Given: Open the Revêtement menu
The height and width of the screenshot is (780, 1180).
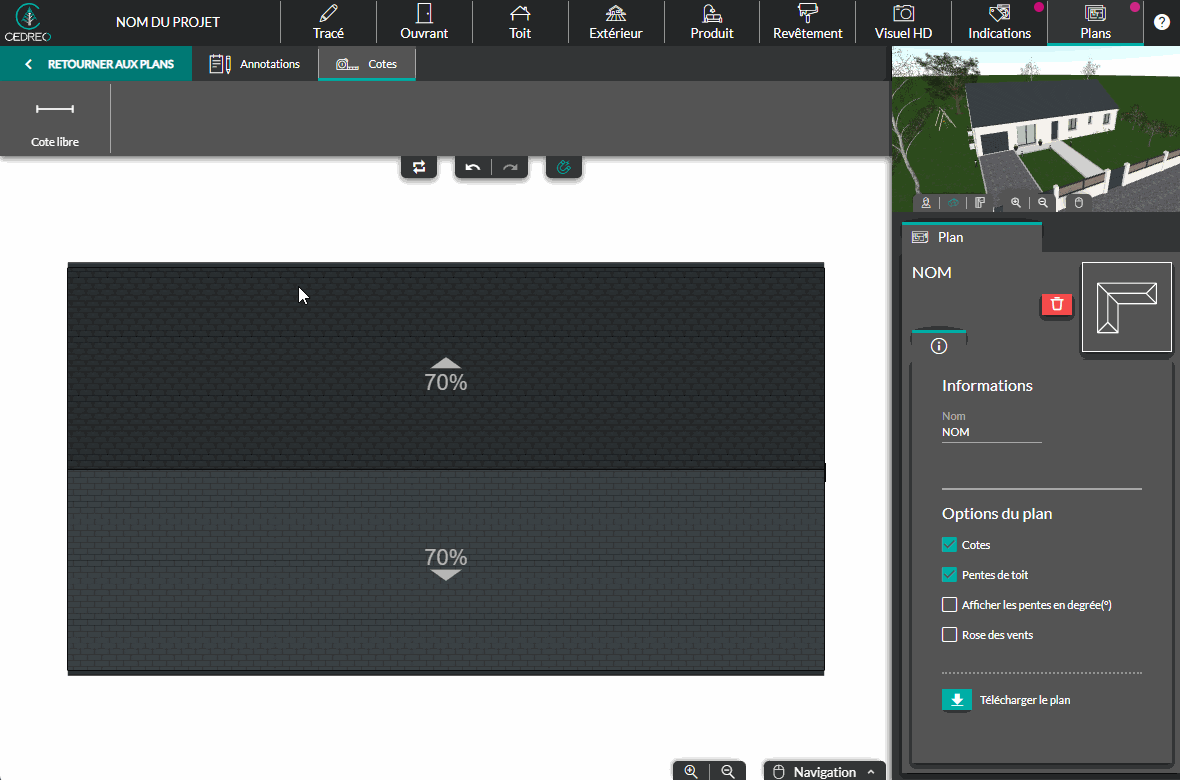Looking at the screenshot, I should coord(807,23).
